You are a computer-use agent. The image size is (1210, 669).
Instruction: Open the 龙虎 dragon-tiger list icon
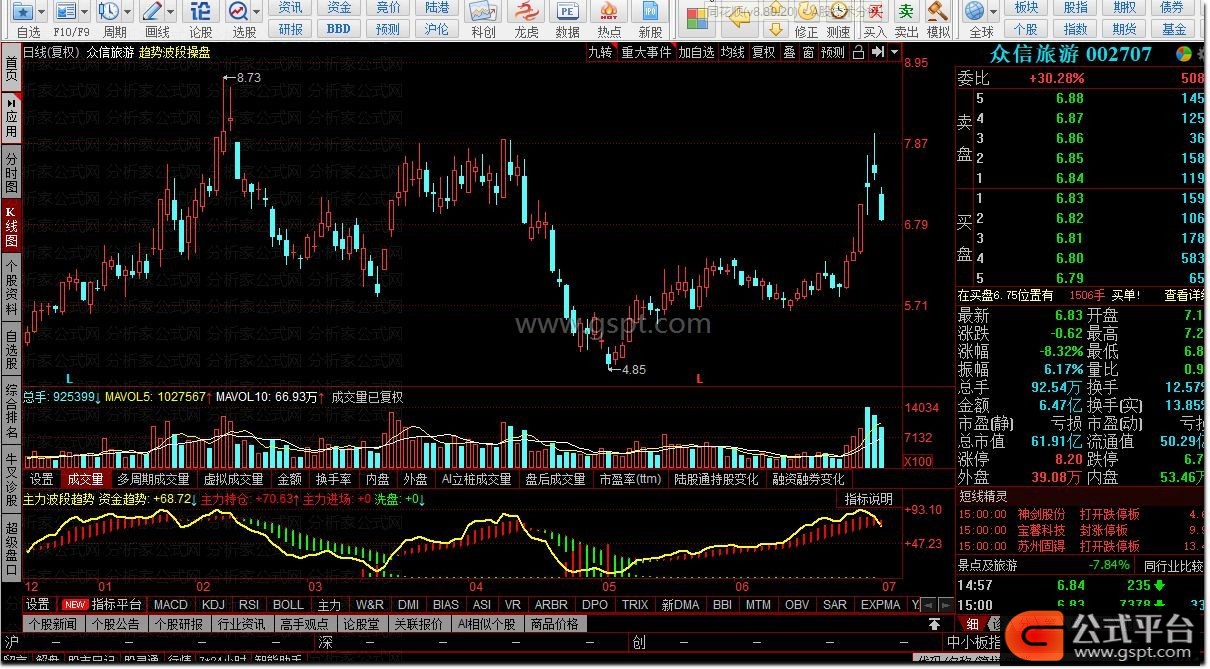526,11
